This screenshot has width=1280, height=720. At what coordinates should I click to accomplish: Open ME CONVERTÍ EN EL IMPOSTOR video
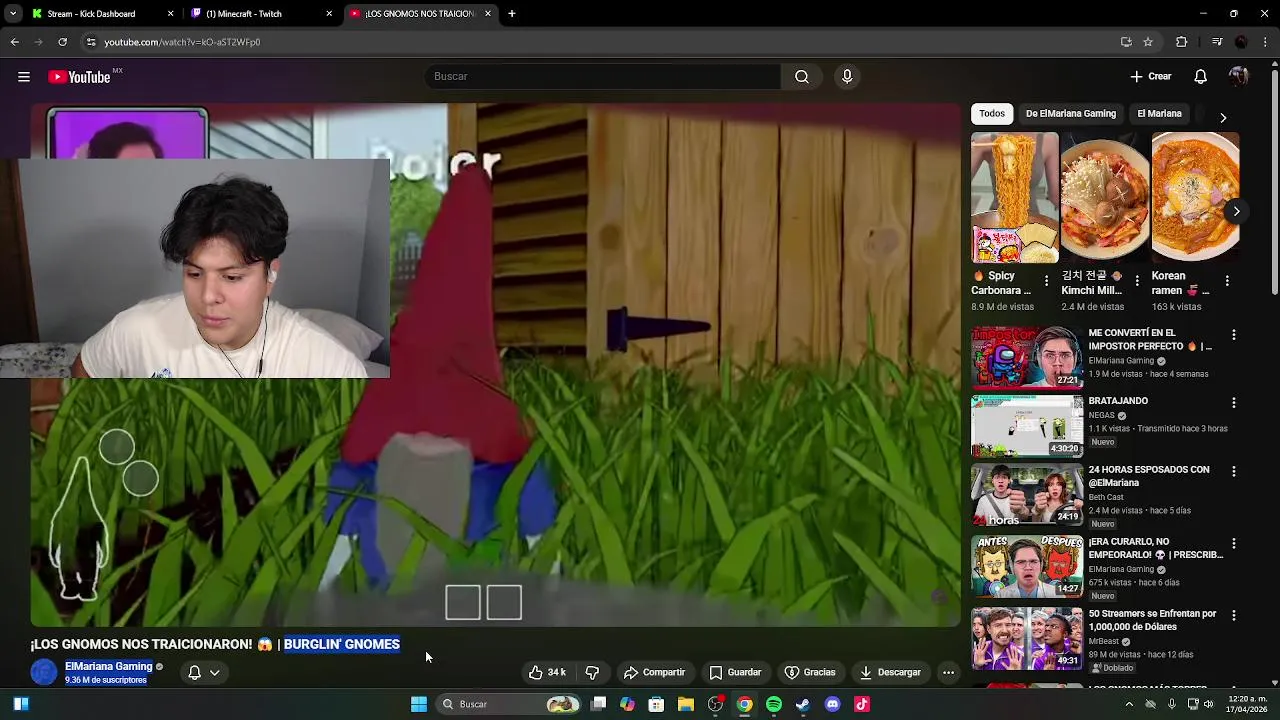click(1150, 340)
